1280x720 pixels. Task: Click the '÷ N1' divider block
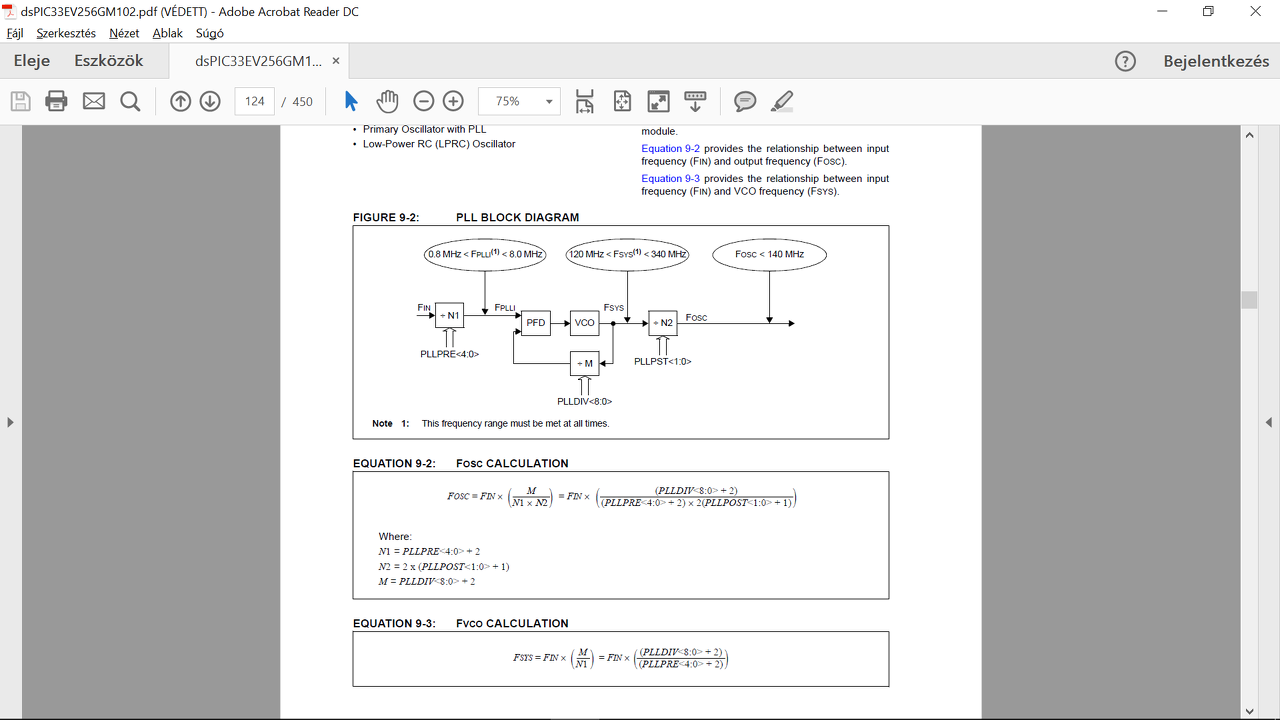pos(450,316)
